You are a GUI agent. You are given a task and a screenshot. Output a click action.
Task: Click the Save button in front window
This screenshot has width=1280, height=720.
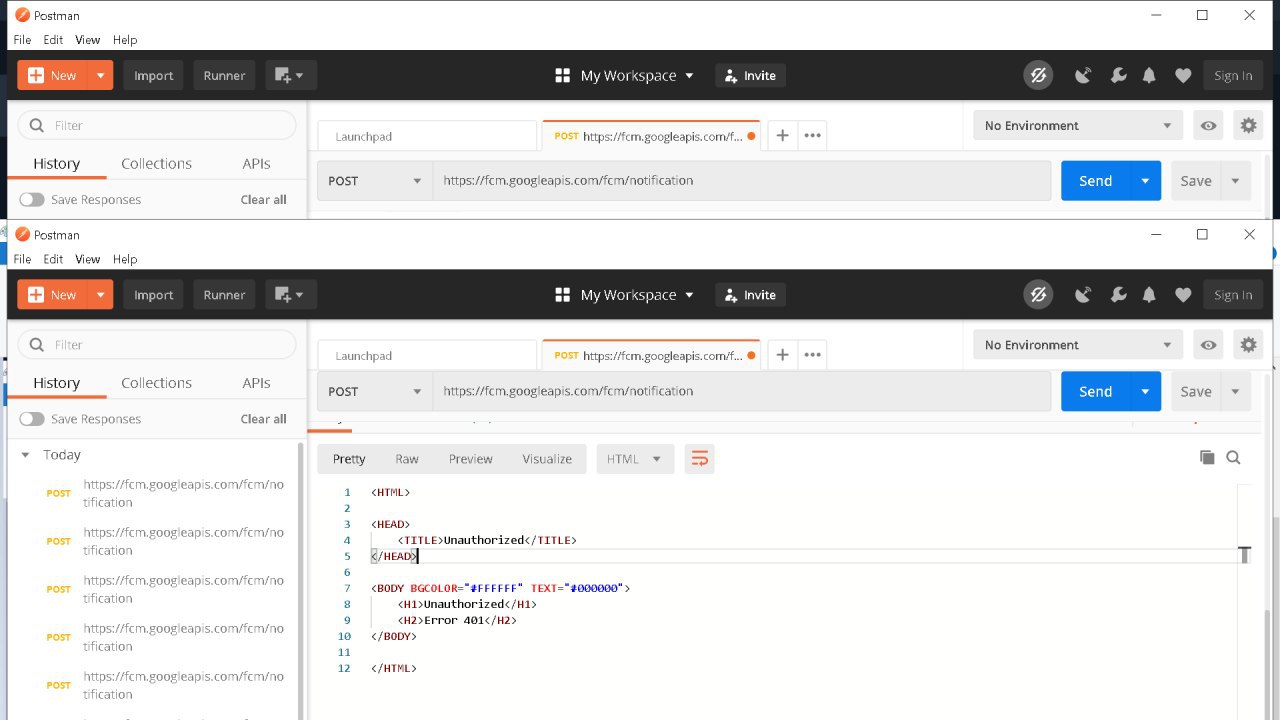(x=1196, y=392)
